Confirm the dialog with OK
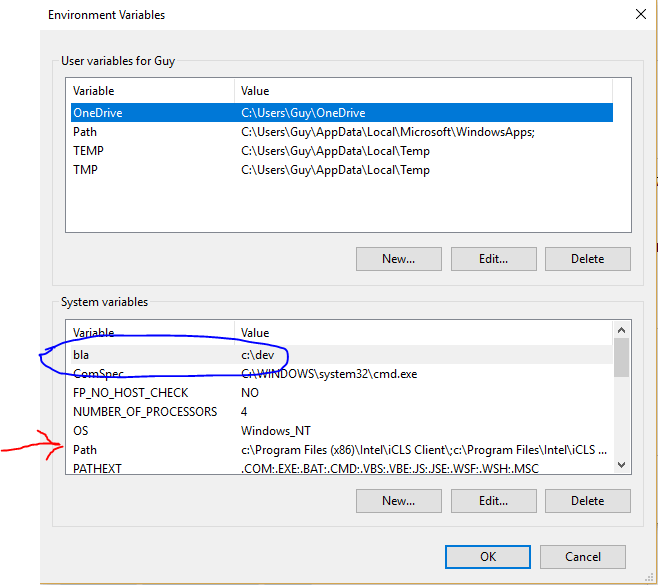This screenshot has height=585, width=658. pyautogui.click(x=488, y=557)
